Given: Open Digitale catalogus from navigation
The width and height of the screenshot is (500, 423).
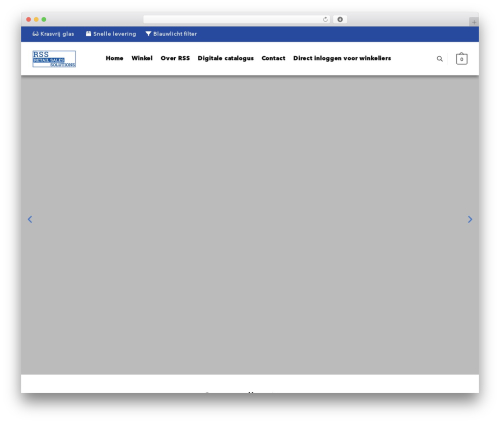Looking at the screenshot, I should point(226,58).
